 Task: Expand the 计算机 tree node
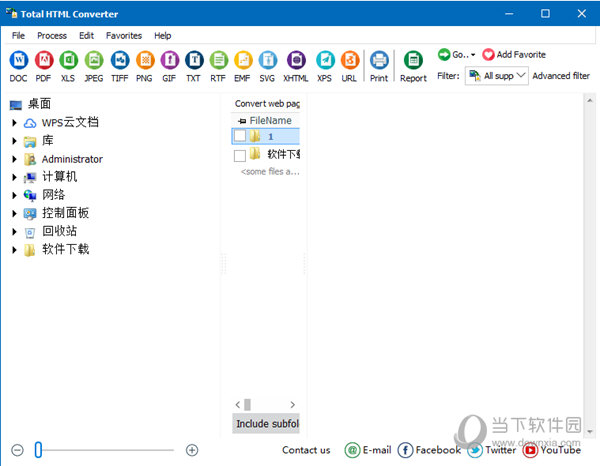tap(14, 177)
